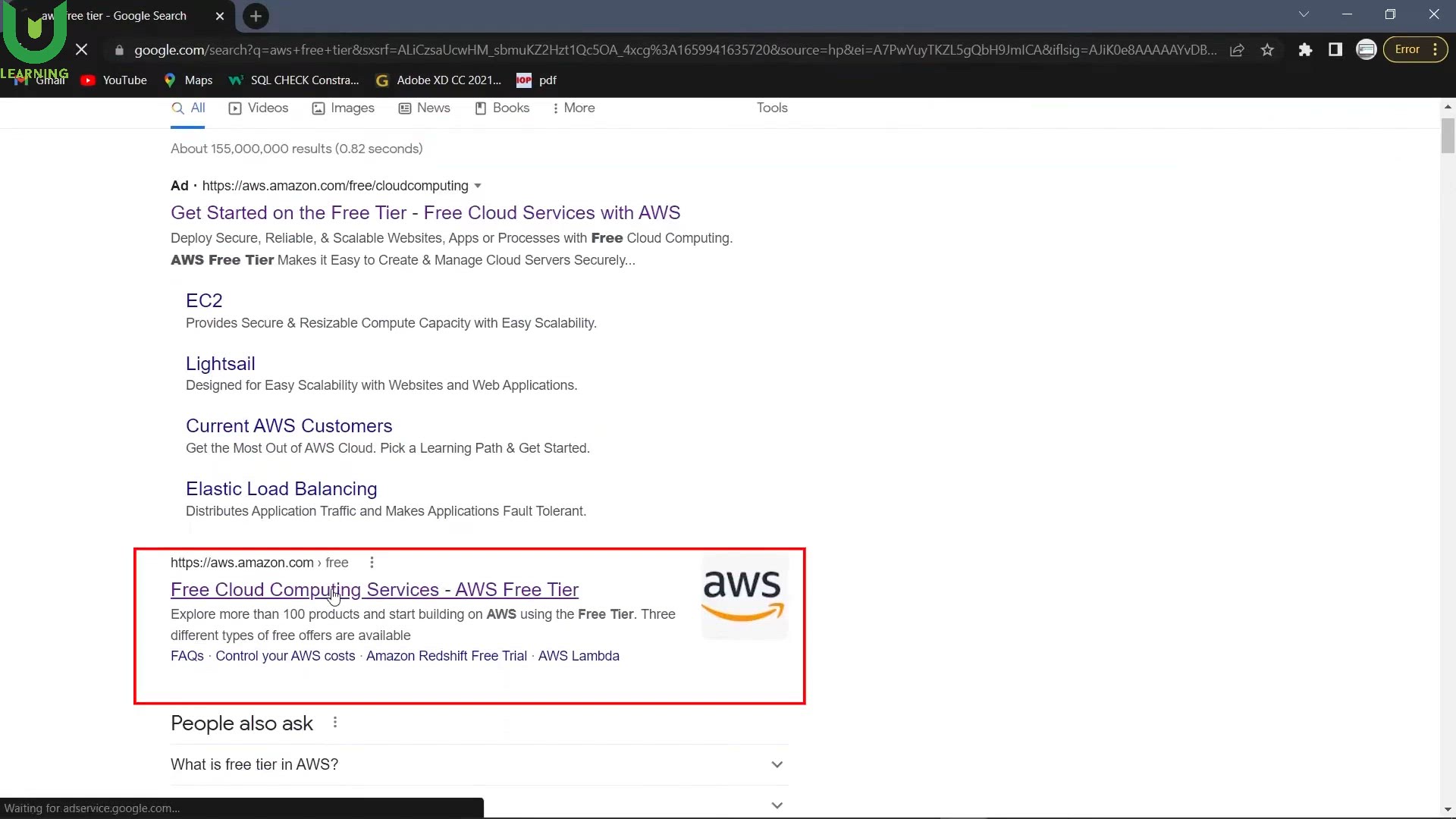The height and width of the screenshot is (819, 1456).
Task: Open the pdf bookmark
Action: pos(536,80)
